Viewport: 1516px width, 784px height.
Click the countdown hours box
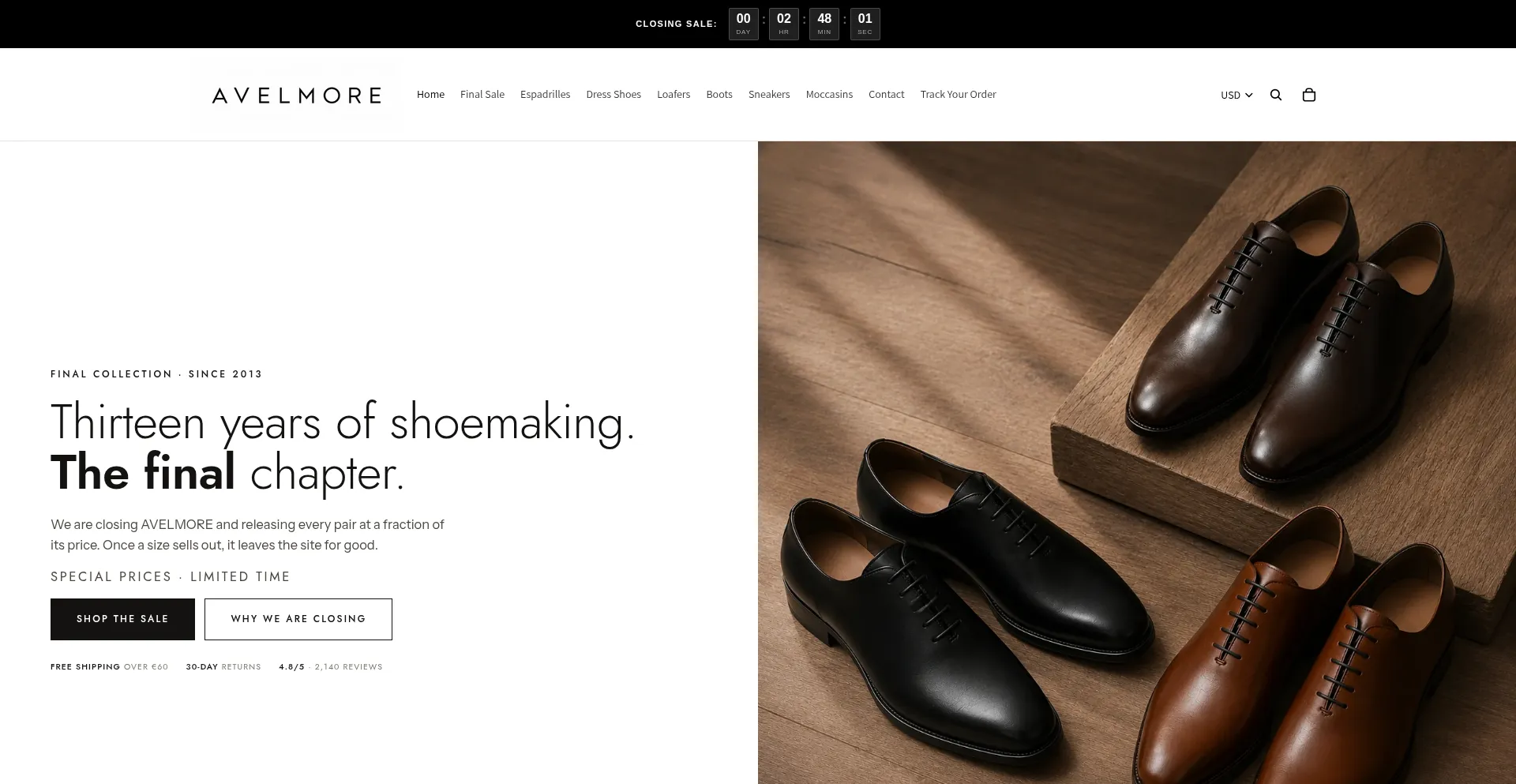(783, 24)
